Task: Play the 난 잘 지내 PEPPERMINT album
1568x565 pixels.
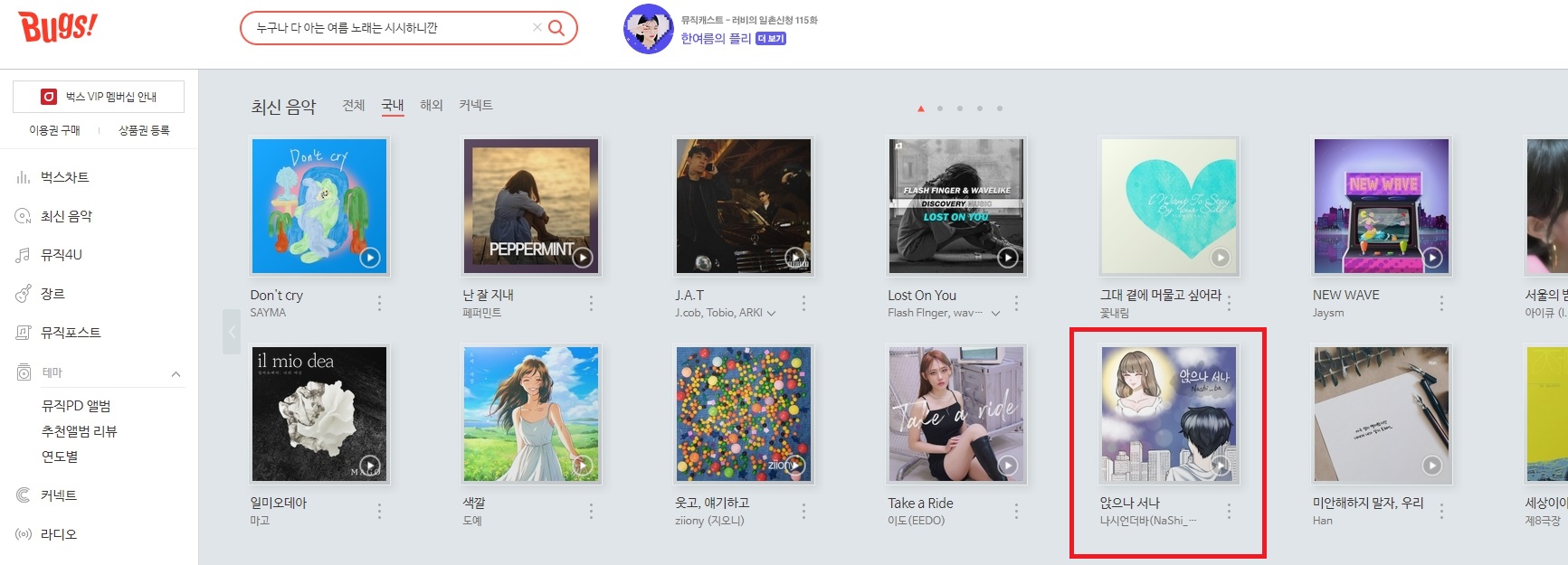Action: (x=582, y=258)
